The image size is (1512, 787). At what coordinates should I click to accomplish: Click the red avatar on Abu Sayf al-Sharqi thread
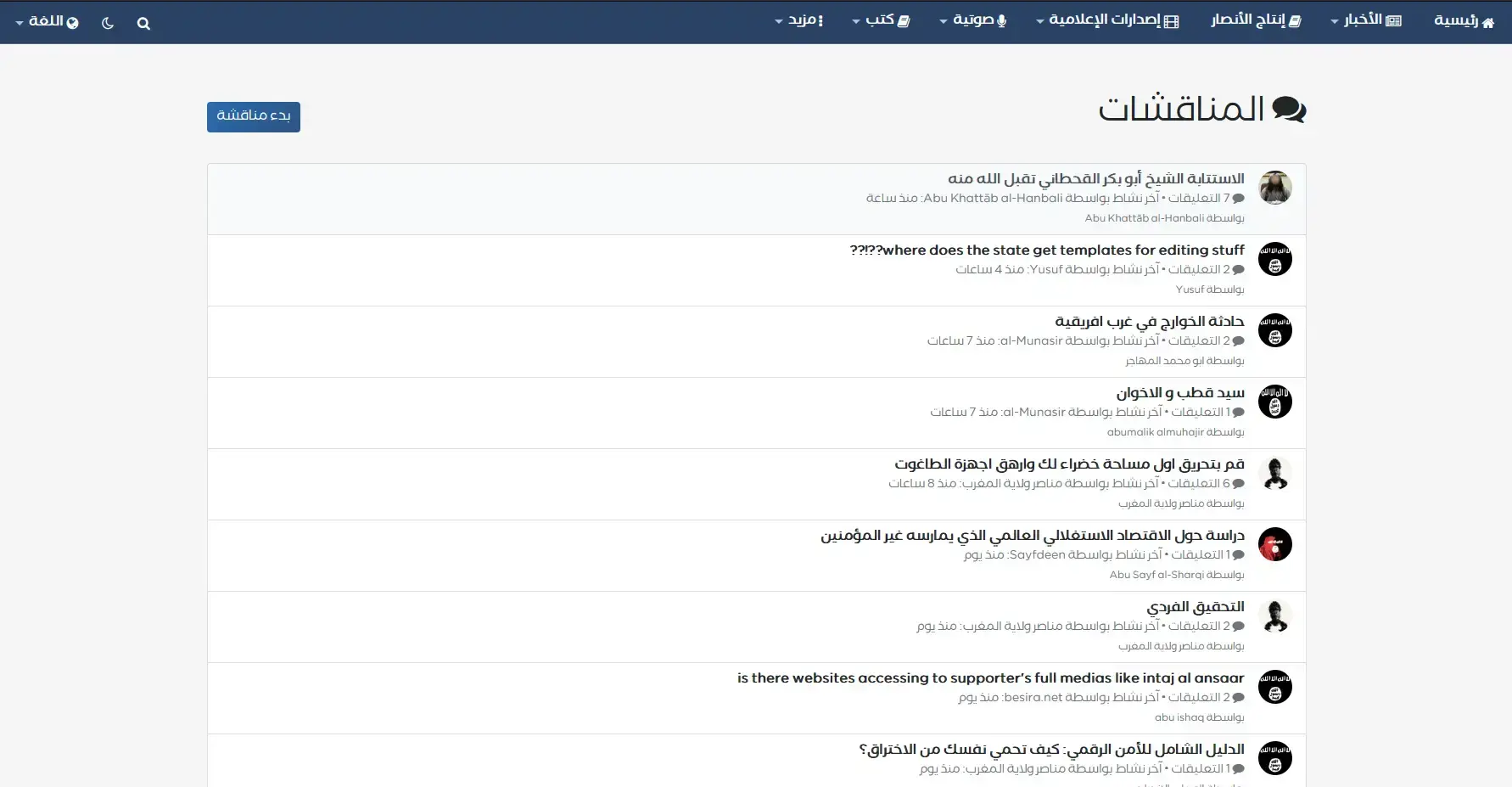point(1274,544)
